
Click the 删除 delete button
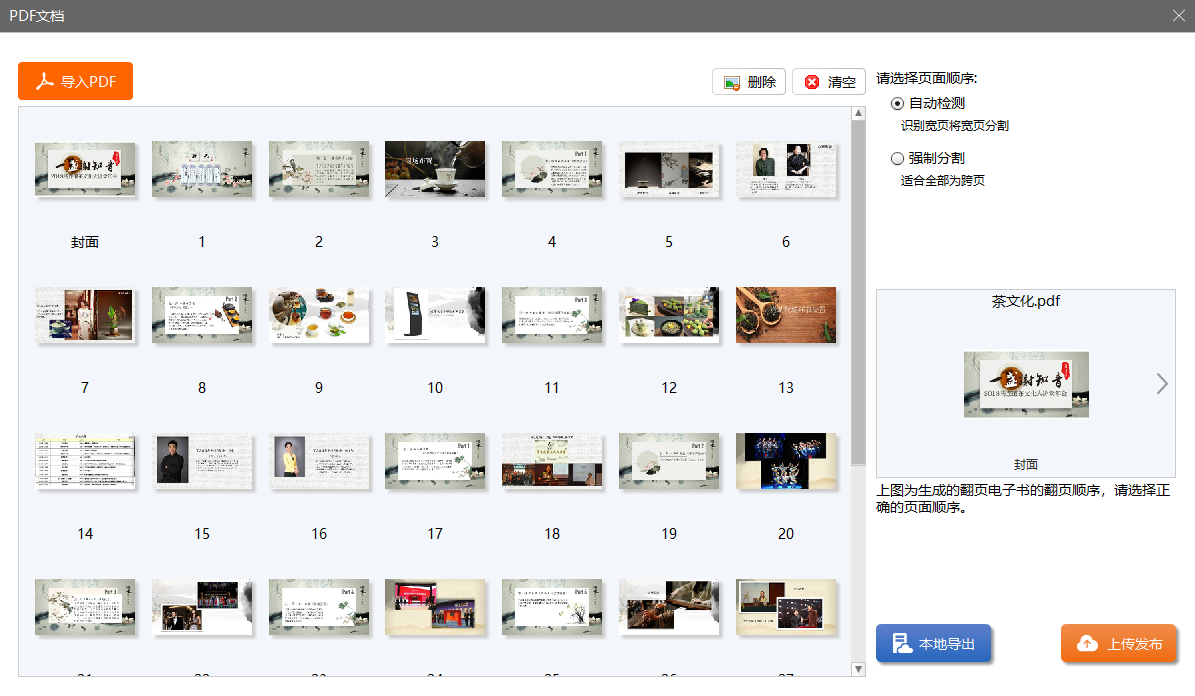[749, 82]
